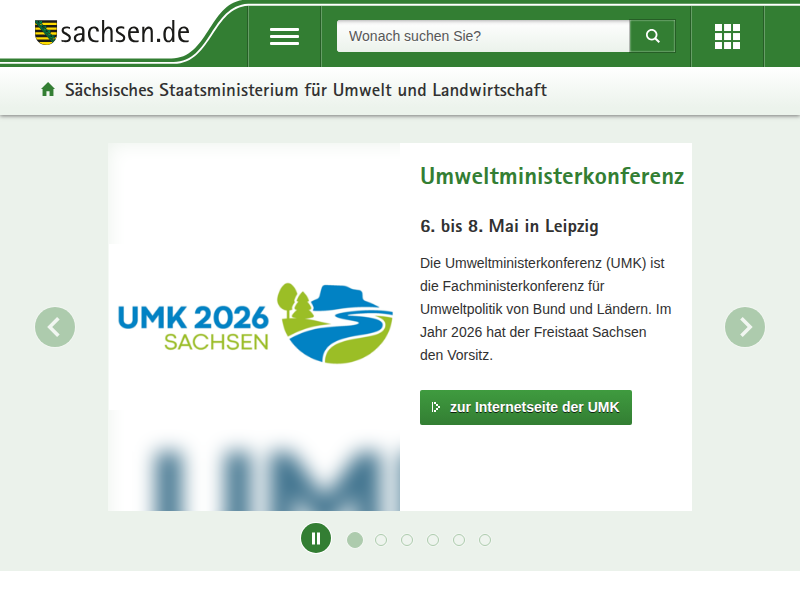Click the UMK 2026 Sachsen logo image

point(254,324)
